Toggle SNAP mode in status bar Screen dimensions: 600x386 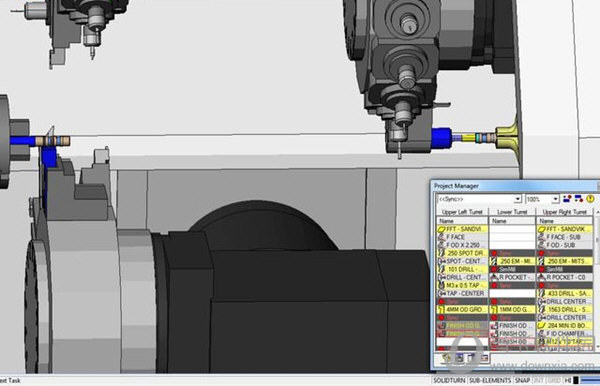click(522, 380)
